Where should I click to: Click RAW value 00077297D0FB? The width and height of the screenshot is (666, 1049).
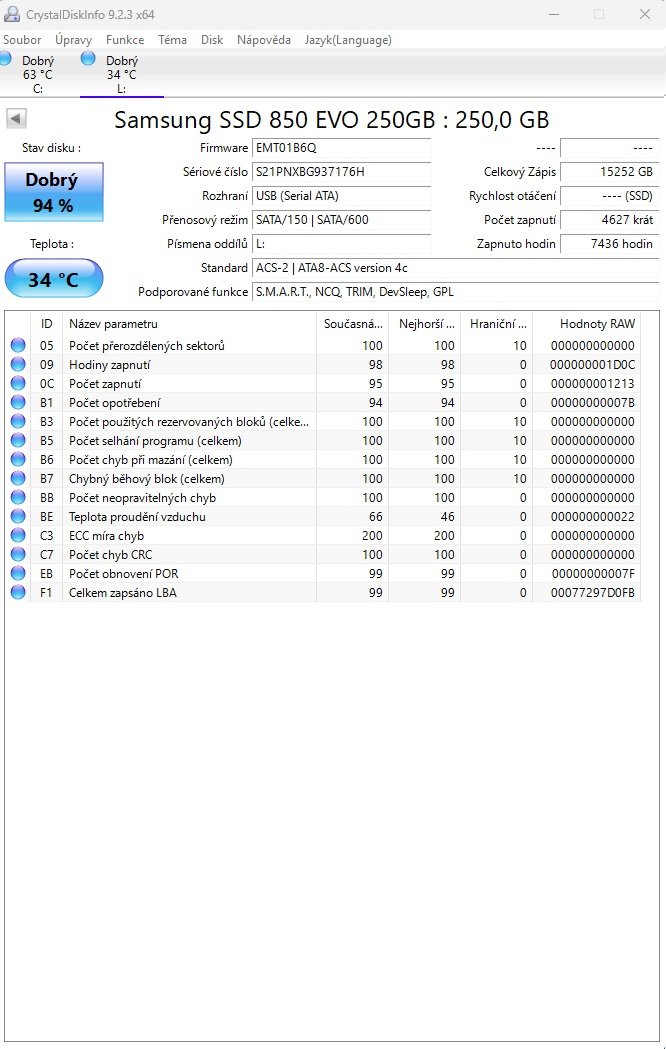pyautogui.click(x=592, y=592)
